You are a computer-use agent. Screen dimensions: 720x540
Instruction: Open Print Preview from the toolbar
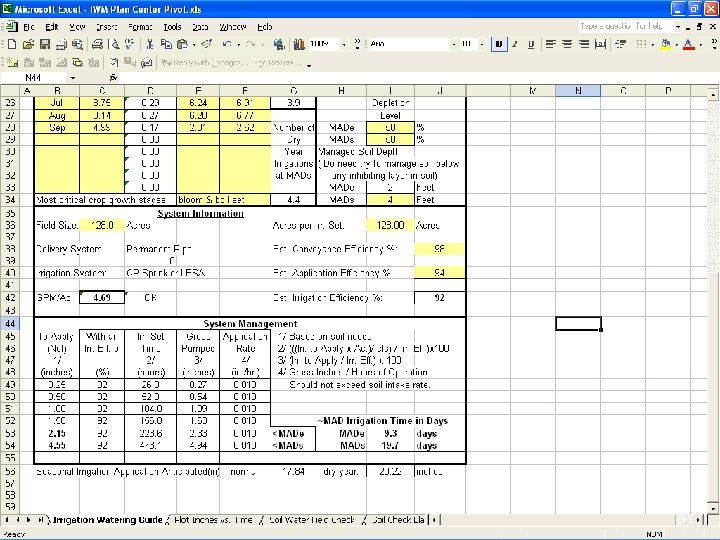click(115, 44)
